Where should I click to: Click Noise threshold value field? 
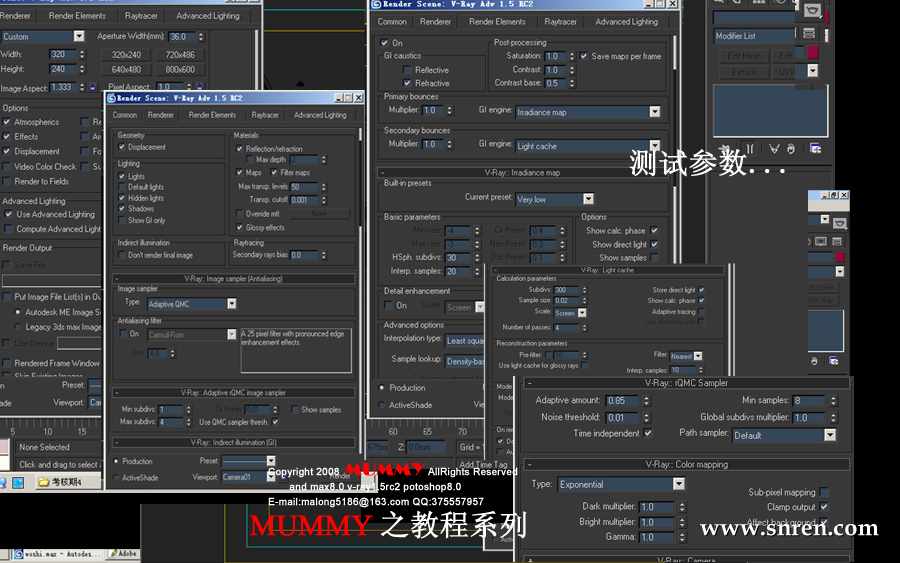coord(624,417)
